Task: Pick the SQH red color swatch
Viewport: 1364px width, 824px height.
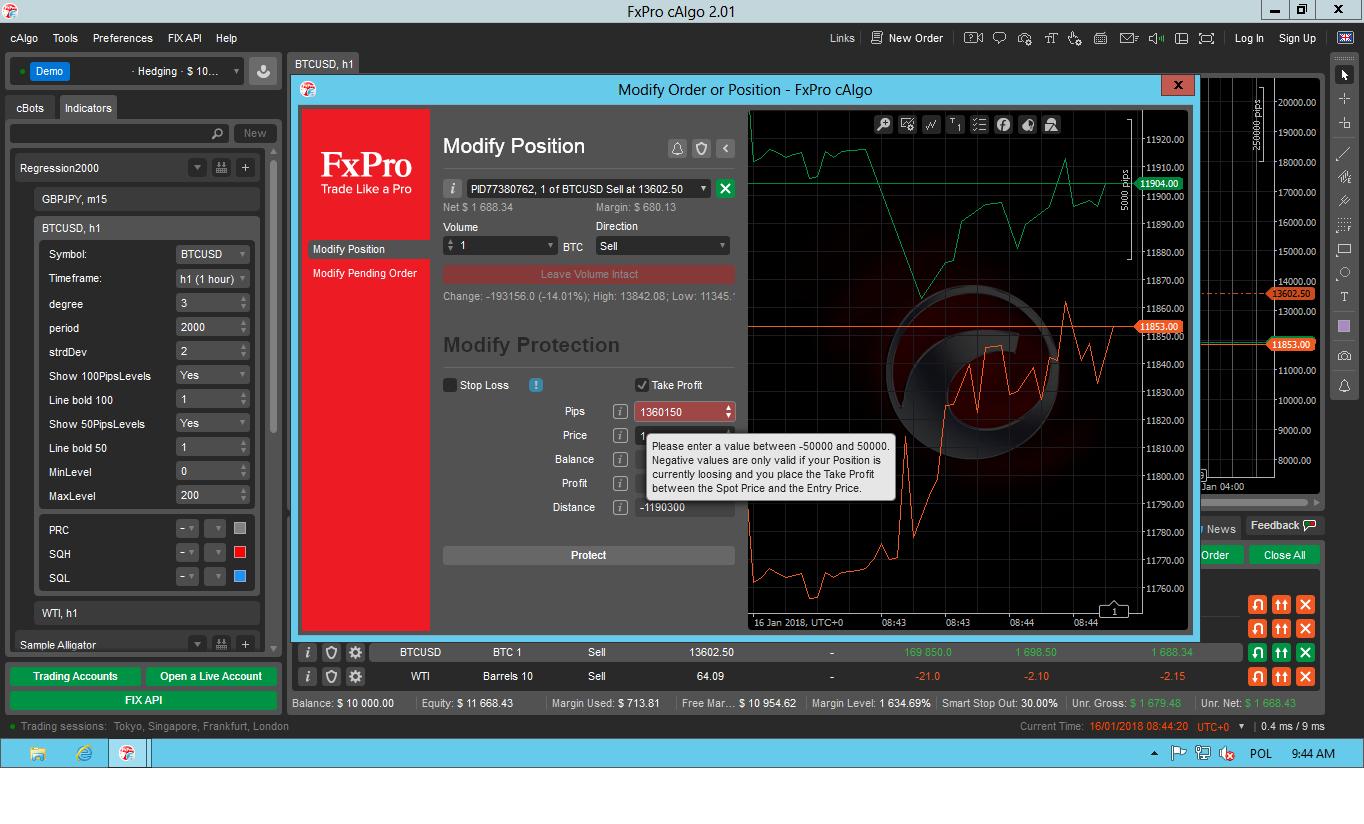Action: pyautogui.click(x=240, y=552)
